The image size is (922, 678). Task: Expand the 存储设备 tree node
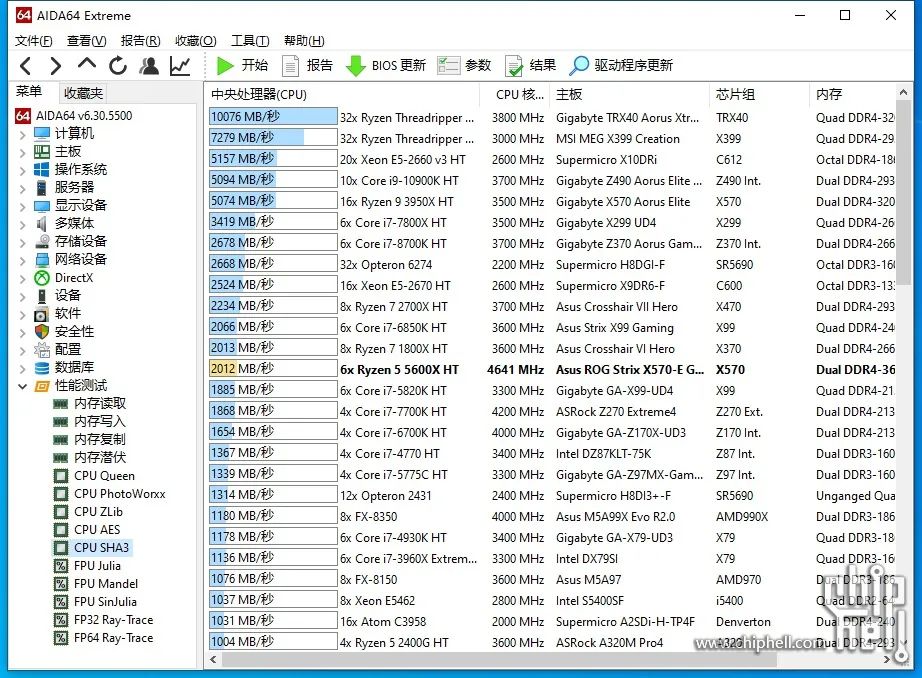22,243
